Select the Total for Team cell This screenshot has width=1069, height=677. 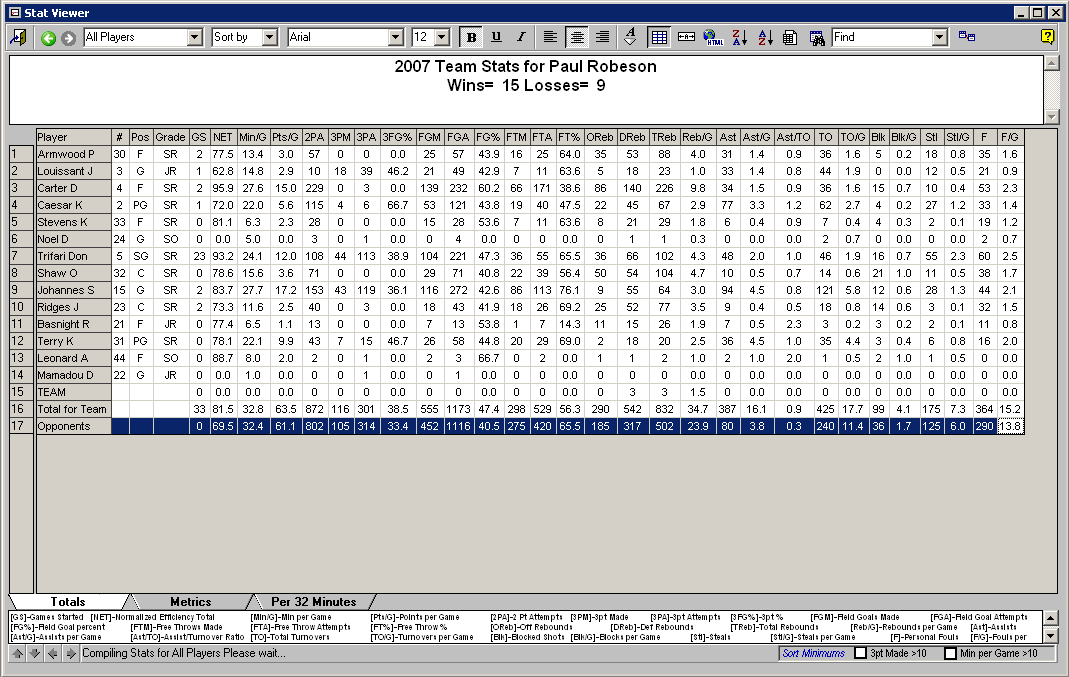(x=74, y=409)
